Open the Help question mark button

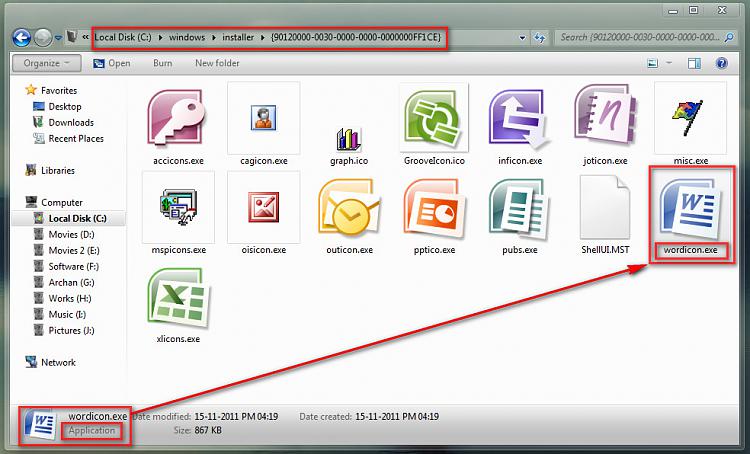[721, 63]
